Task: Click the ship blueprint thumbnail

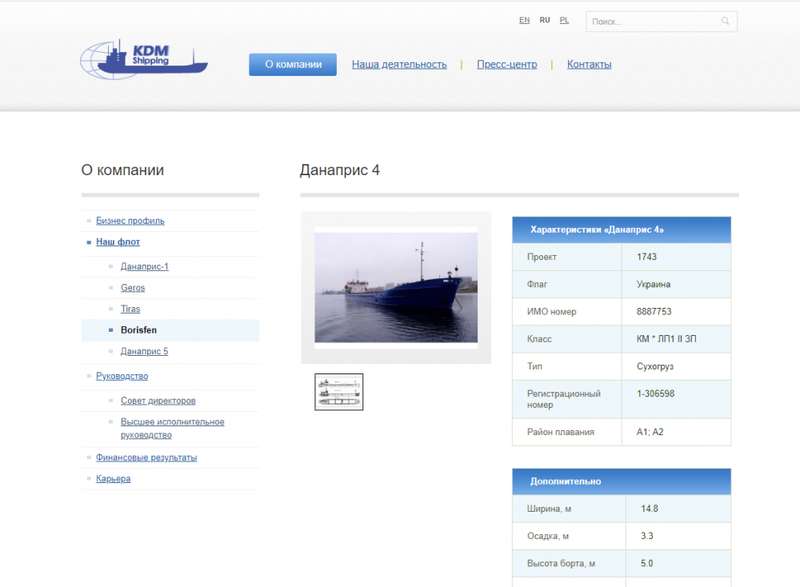Action: point(339,392)
